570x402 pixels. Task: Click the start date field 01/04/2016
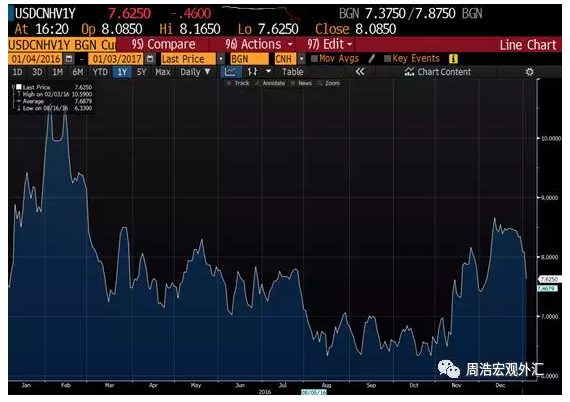(x=36, y=59)
